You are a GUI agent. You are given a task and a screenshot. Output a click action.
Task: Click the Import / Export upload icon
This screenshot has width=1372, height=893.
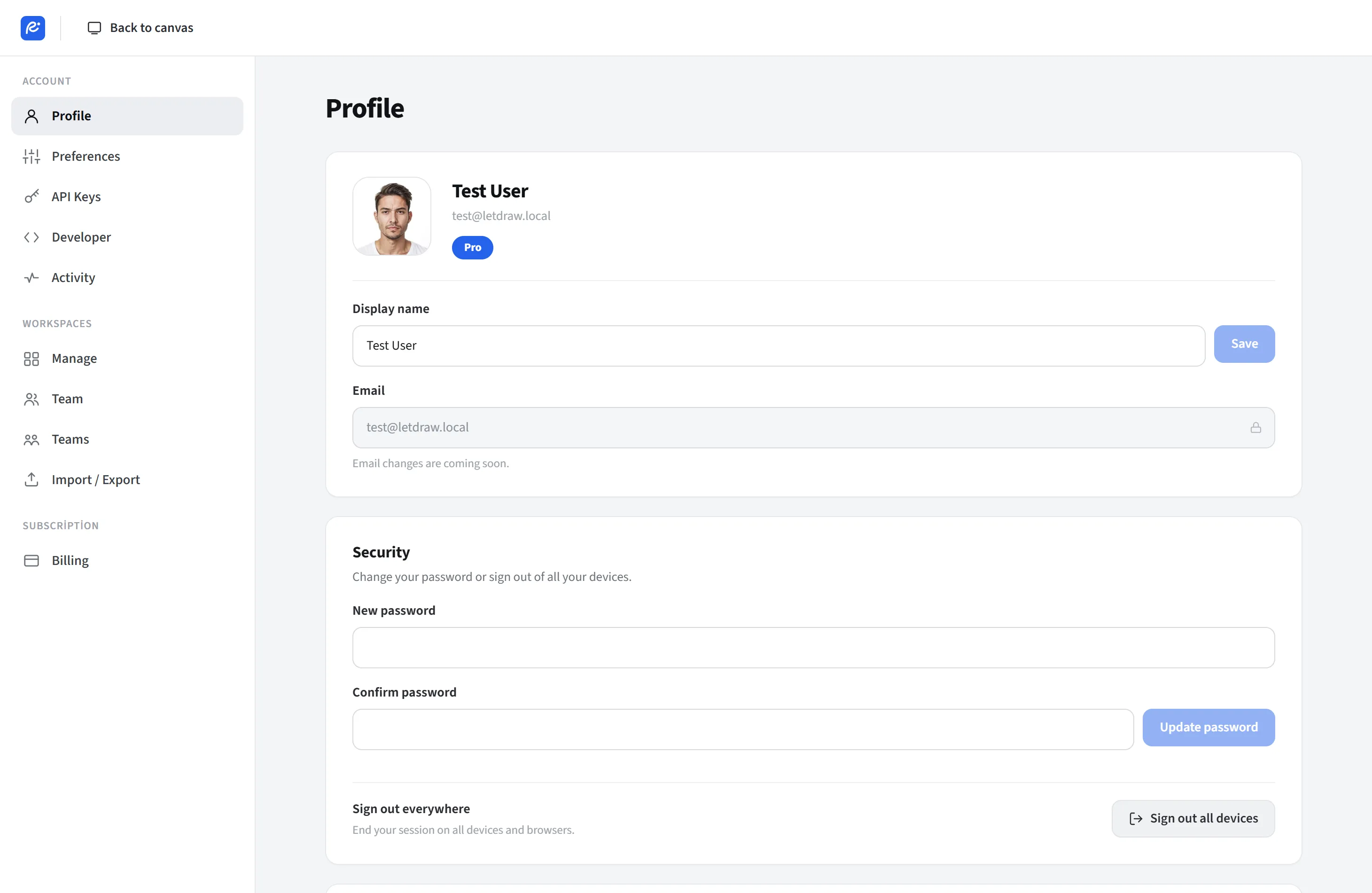point(31,480)
